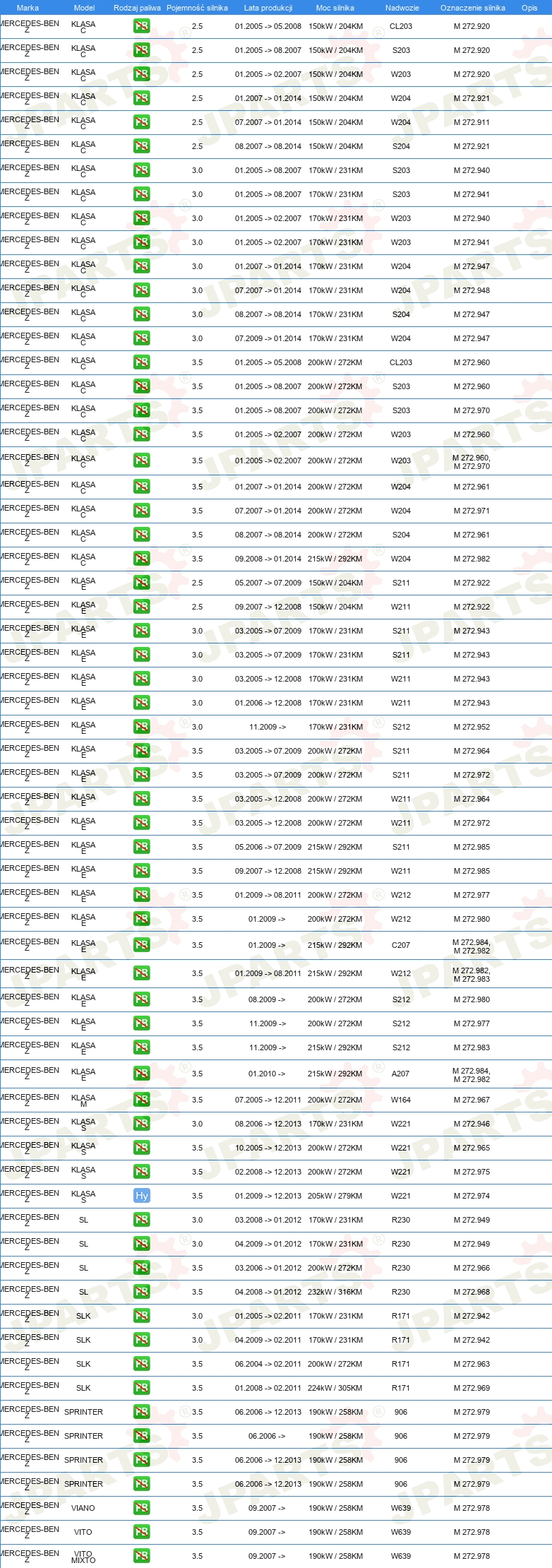Select the petrol icon in the C207 body row
The height and width of the screenshot is (1568, 552).
tap(141, 945)
